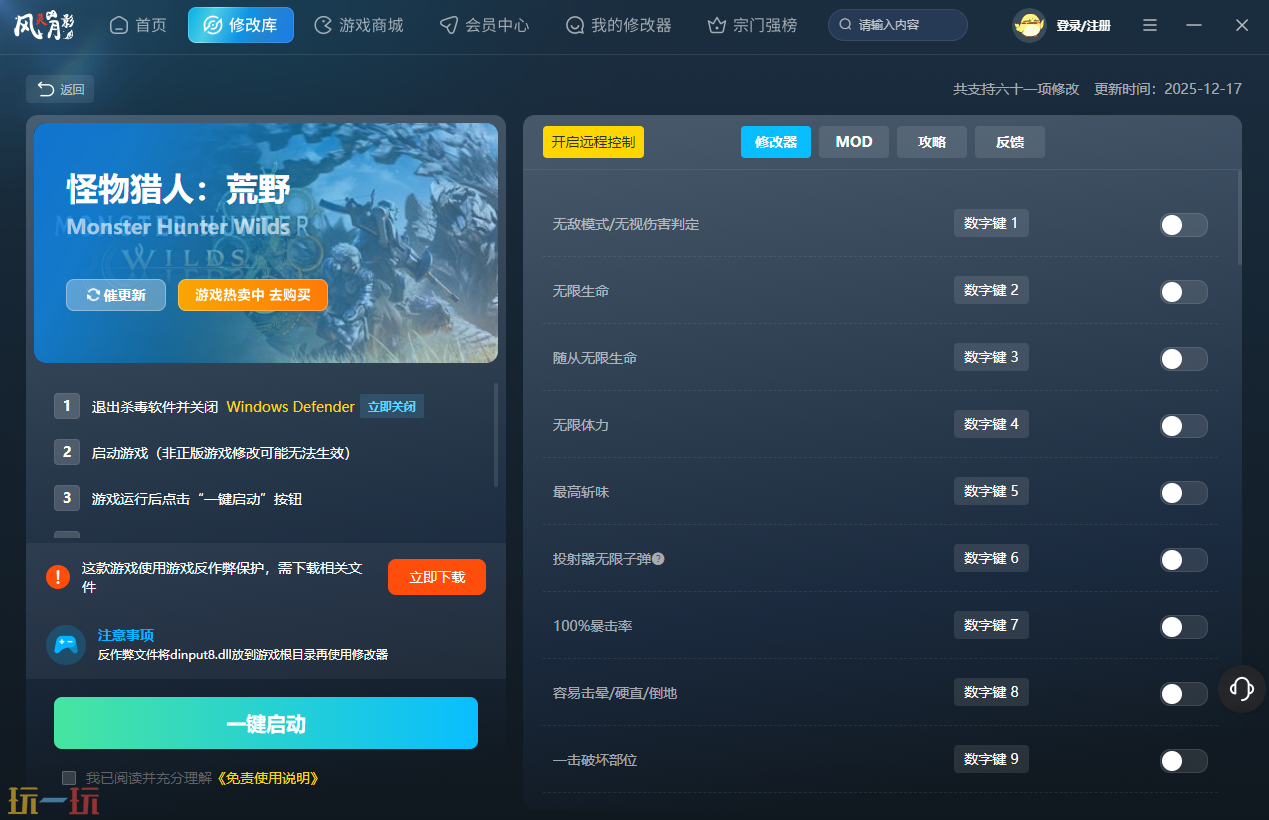Click the 共支持六十一项修改 text
1269x820 pixels.
pyautogui.click(x=1016, y=89)
